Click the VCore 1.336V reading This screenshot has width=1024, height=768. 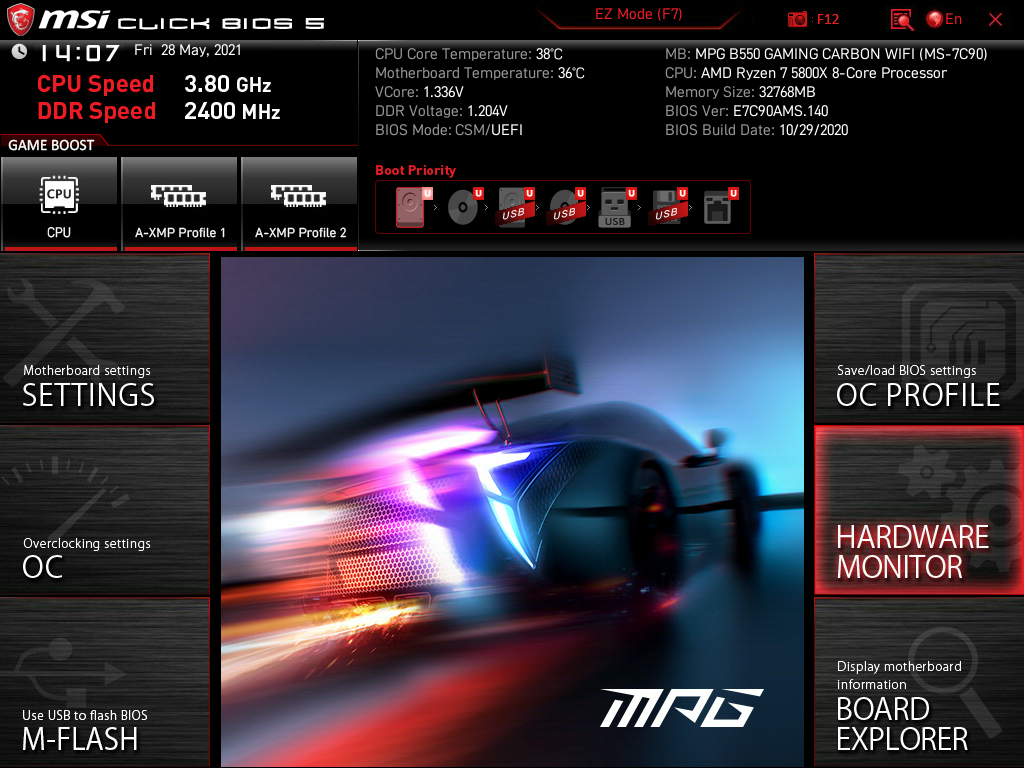[419, 92]
